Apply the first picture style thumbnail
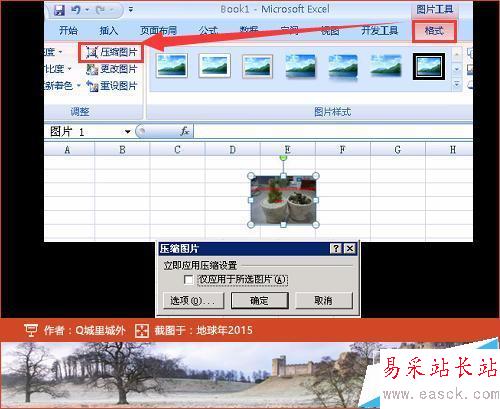 coord(172,66)
